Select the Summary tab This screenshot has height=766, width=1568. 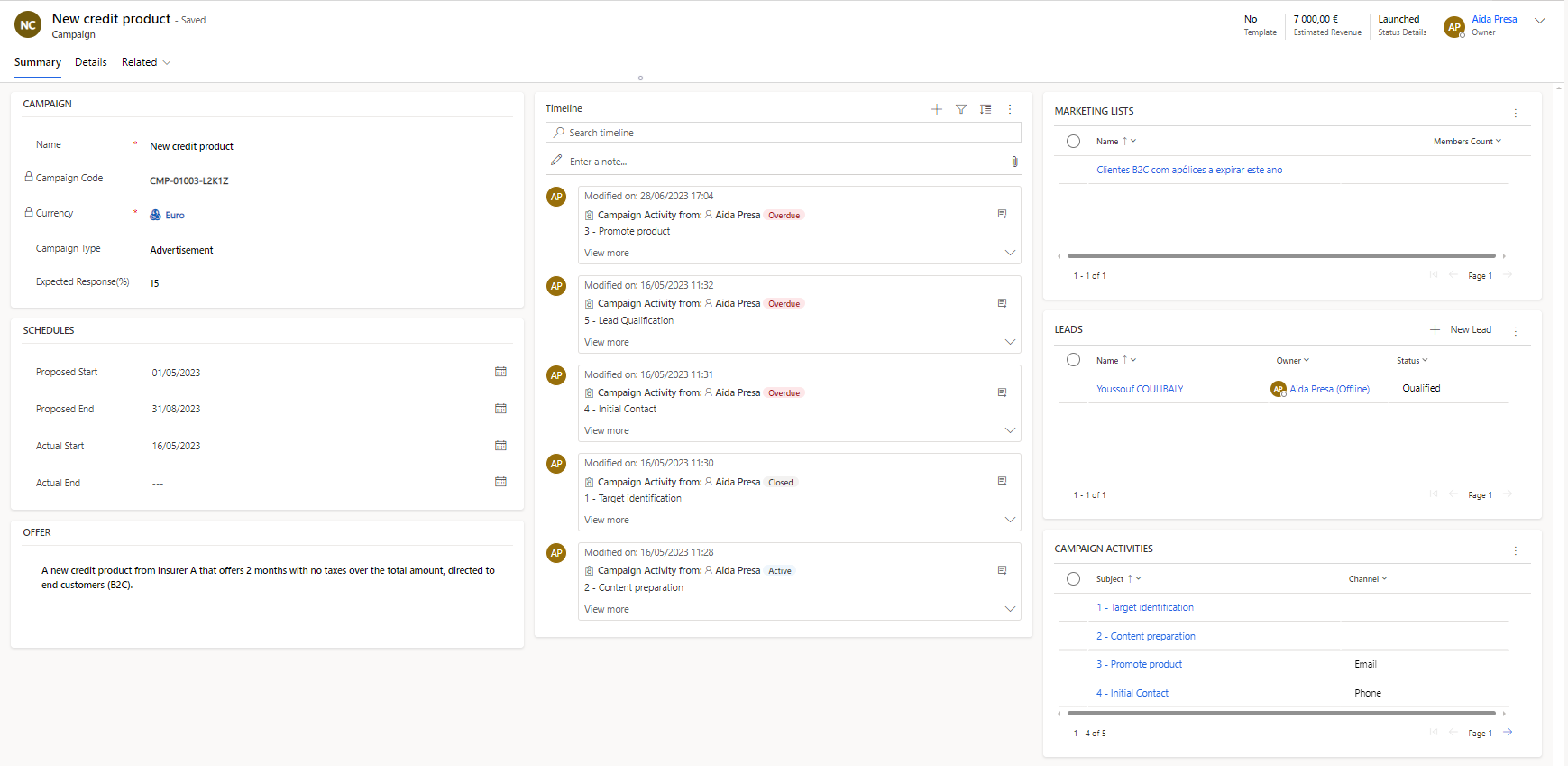pyautogui.click(x=38, y=62)
